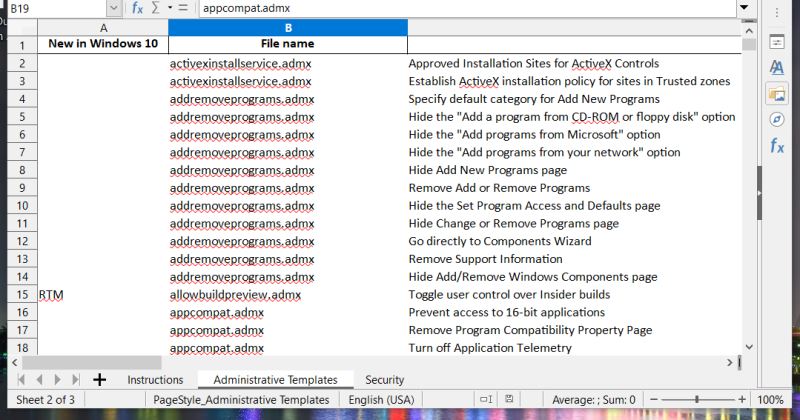Image resolution: width=800 pixels, height=420 pixels.
Task: Open the Gallery deck in the sidebar
Action: click(x=777, y=94)
